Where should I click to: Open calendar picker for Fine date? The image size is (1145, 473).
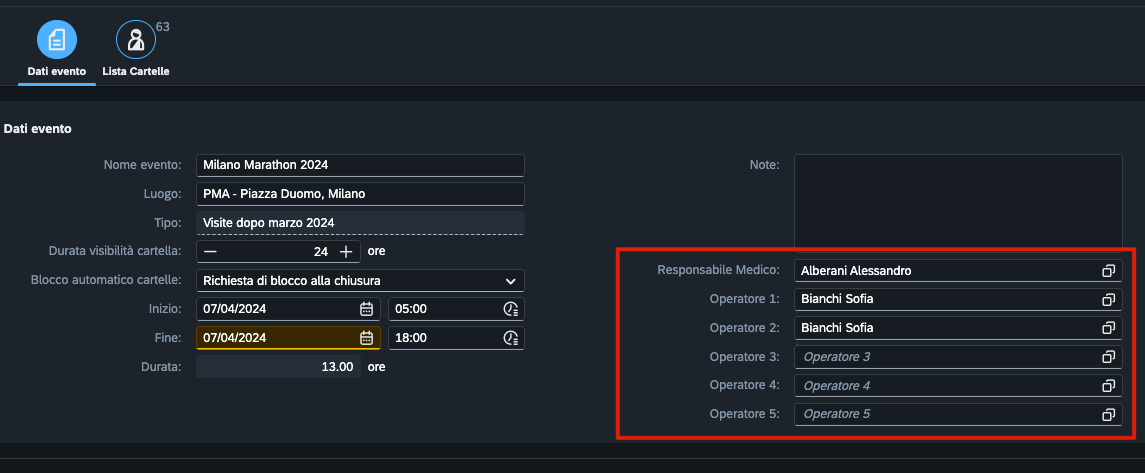click(367, 338)
